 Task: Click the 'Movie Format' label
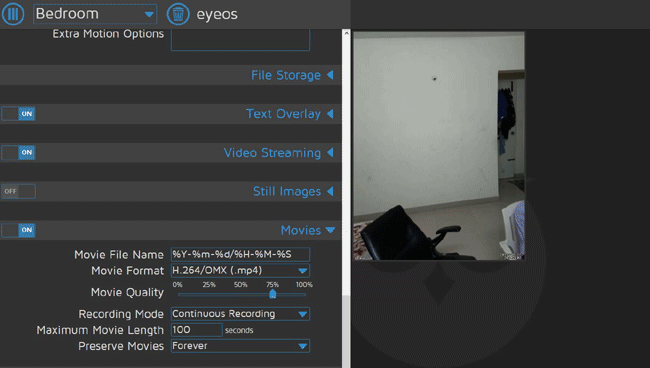click(x=128, y=271)
